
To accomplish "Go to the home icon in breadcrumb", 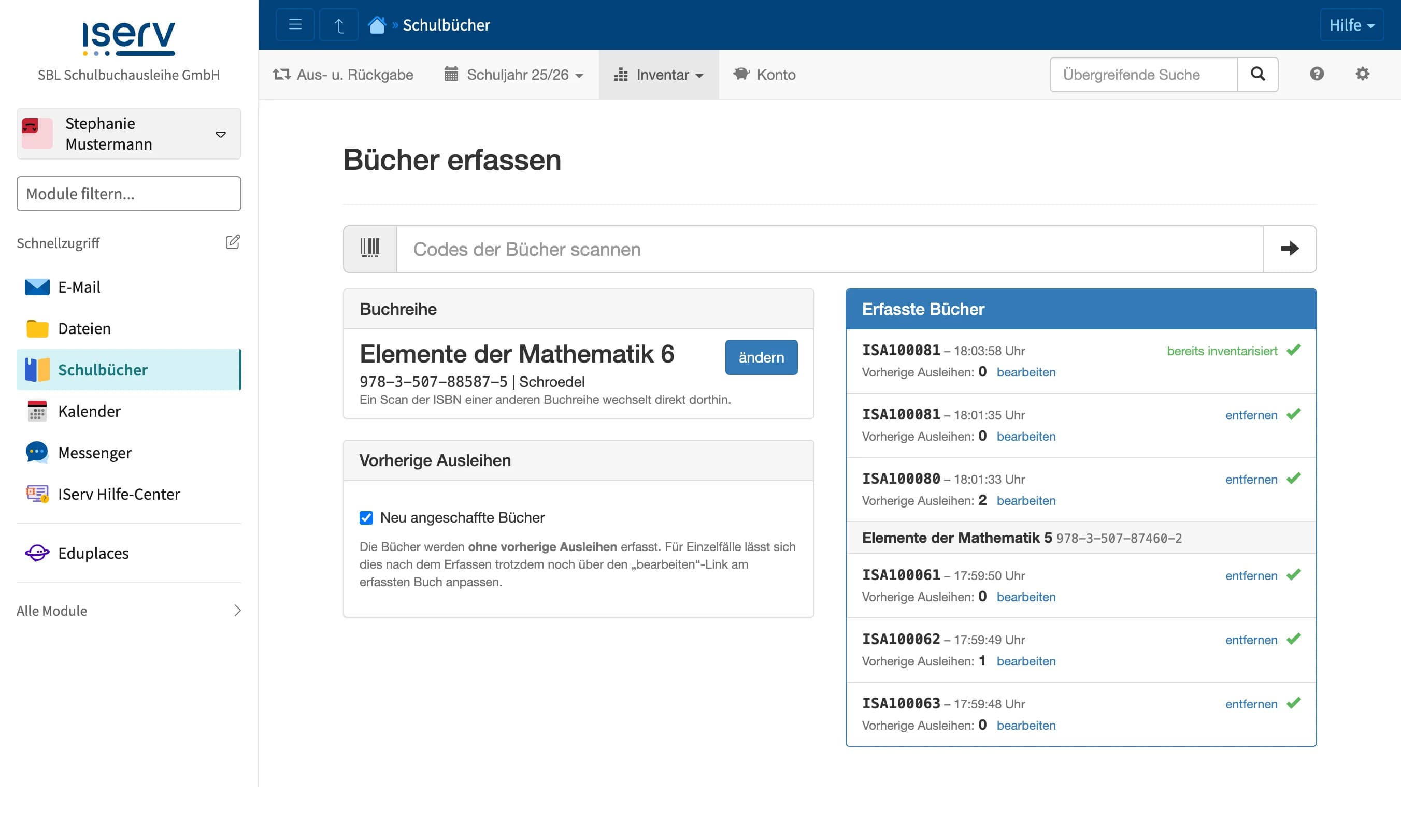I will point(377,25).
